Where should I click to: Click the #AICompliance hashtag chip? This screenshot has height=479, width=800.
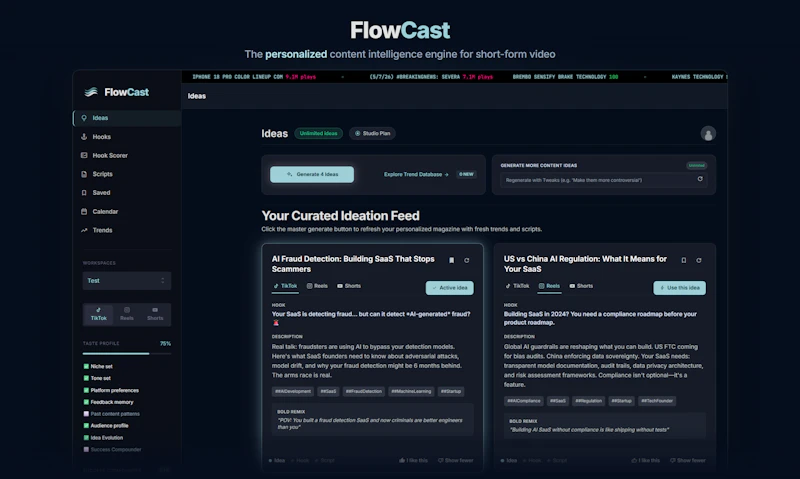[523, 401]
